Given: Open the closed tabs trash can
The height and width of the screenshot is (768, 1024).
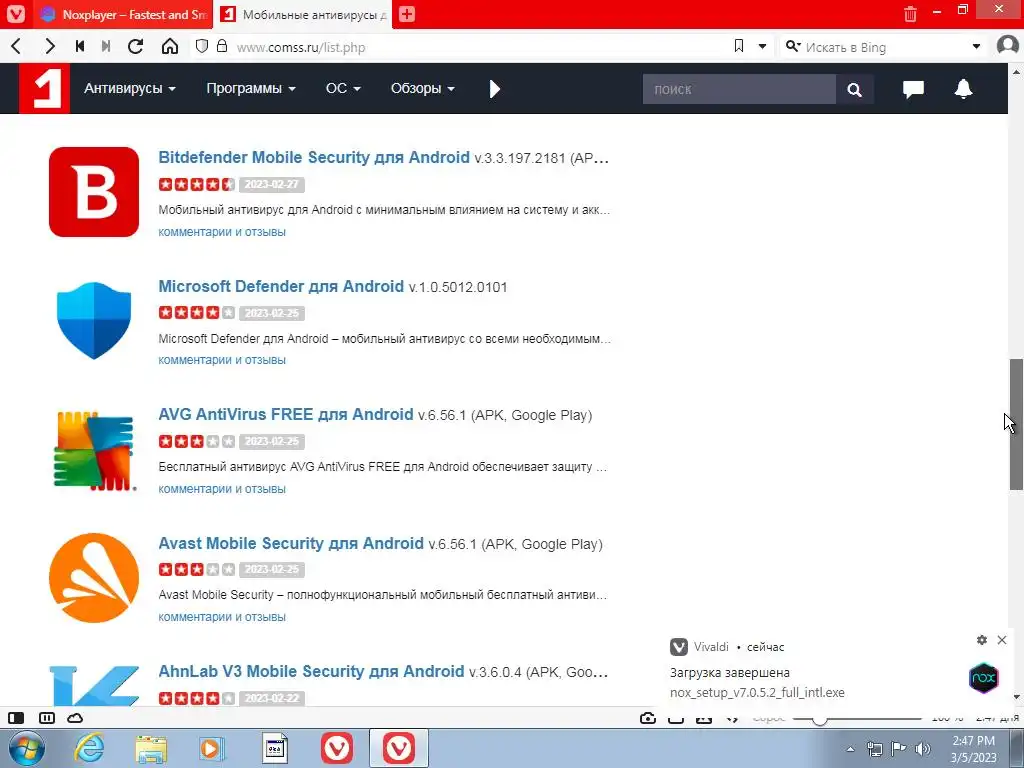Looking at the screenshot, I should pos(910,14).
